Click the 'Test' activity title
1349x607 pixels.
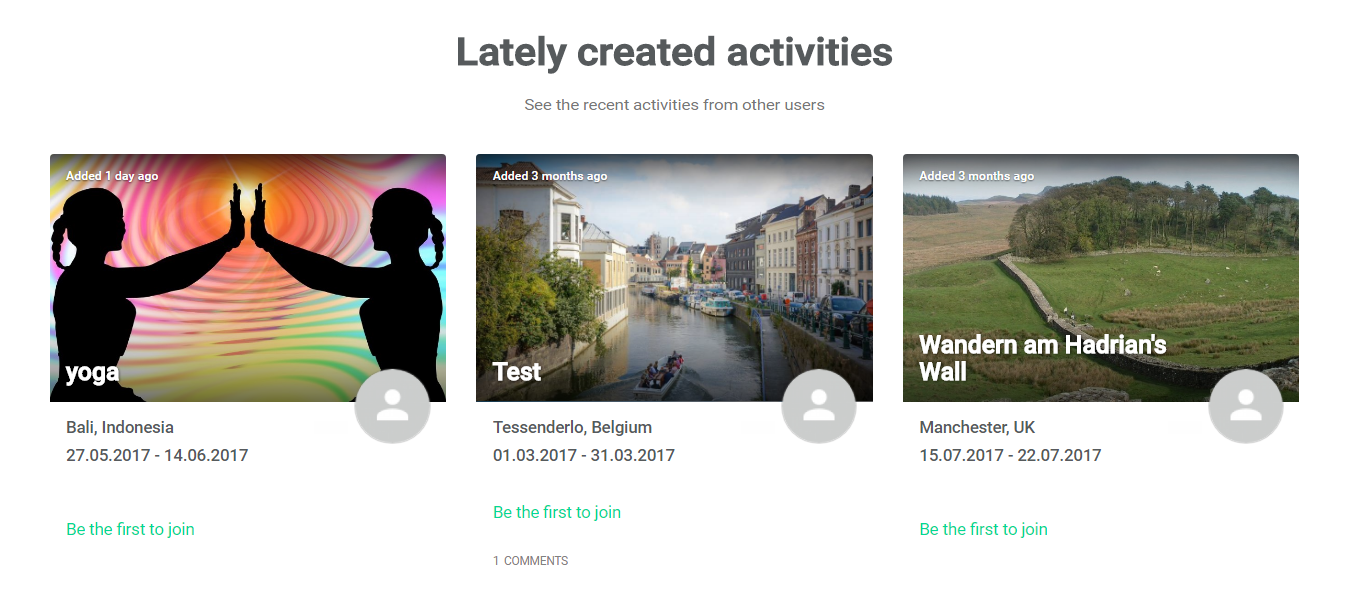coord(517,372)
